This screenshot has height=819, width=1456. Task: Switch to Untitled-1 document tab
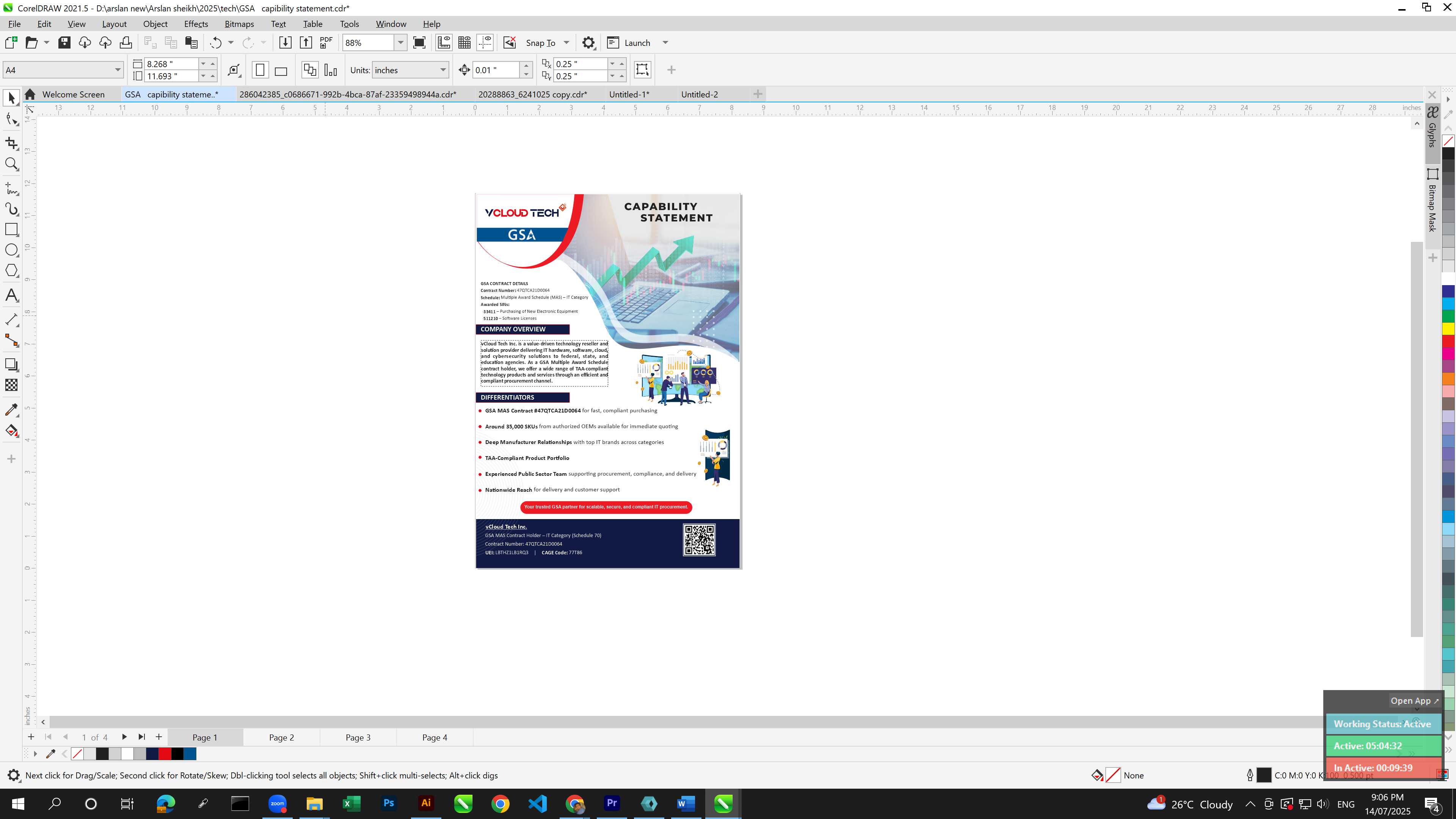(x=629, y=94)
